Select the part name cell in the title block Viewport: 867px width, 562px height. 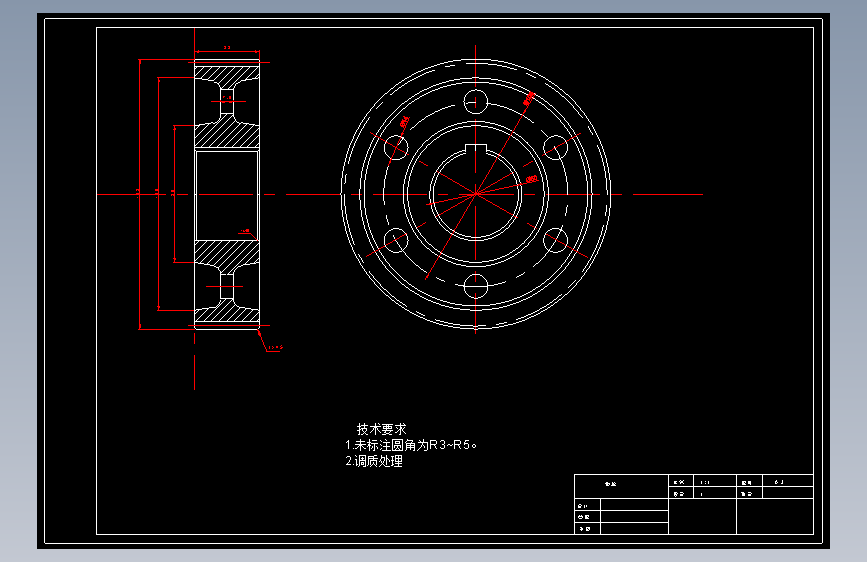pyautogui.click(x=621, y=486)
